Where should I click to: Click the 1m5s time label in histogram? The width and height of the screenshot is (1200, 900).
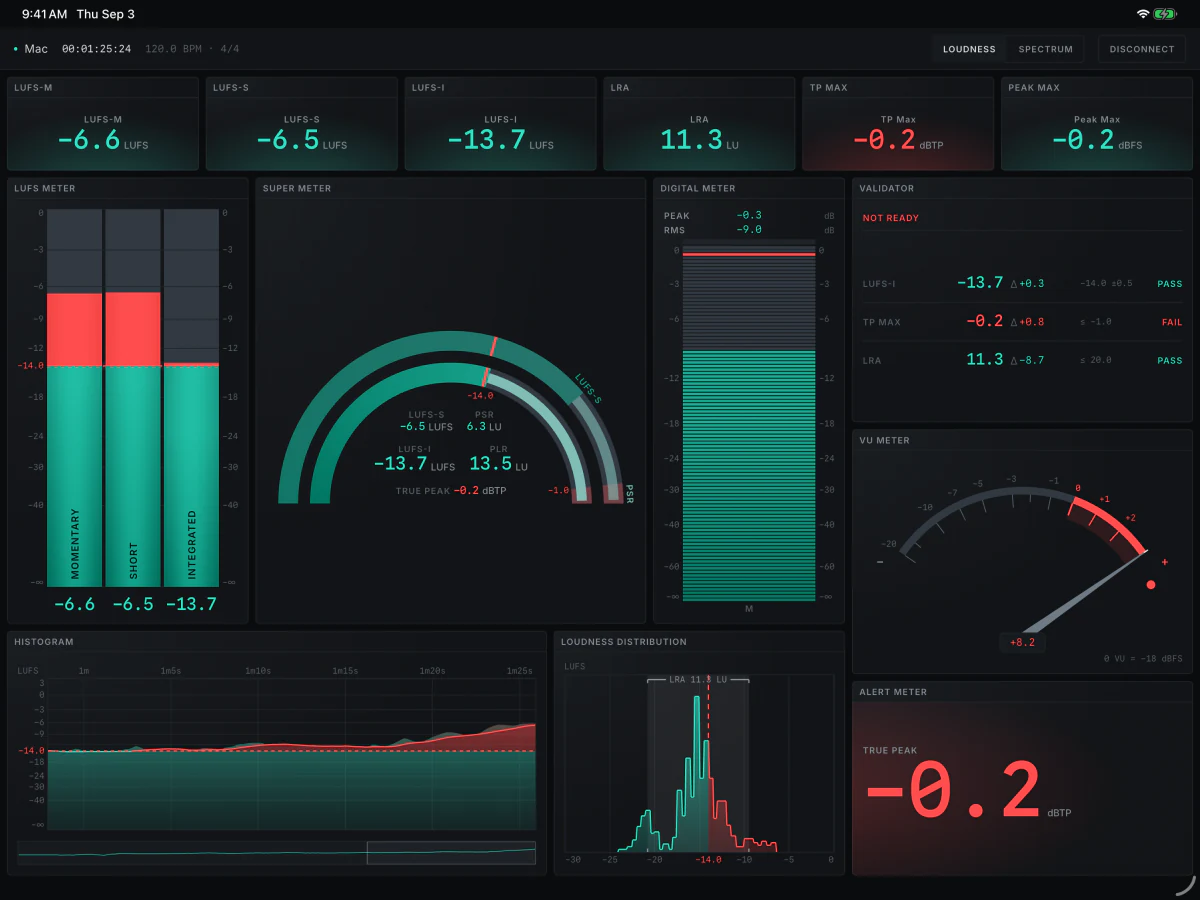click(x=171, y=671)
